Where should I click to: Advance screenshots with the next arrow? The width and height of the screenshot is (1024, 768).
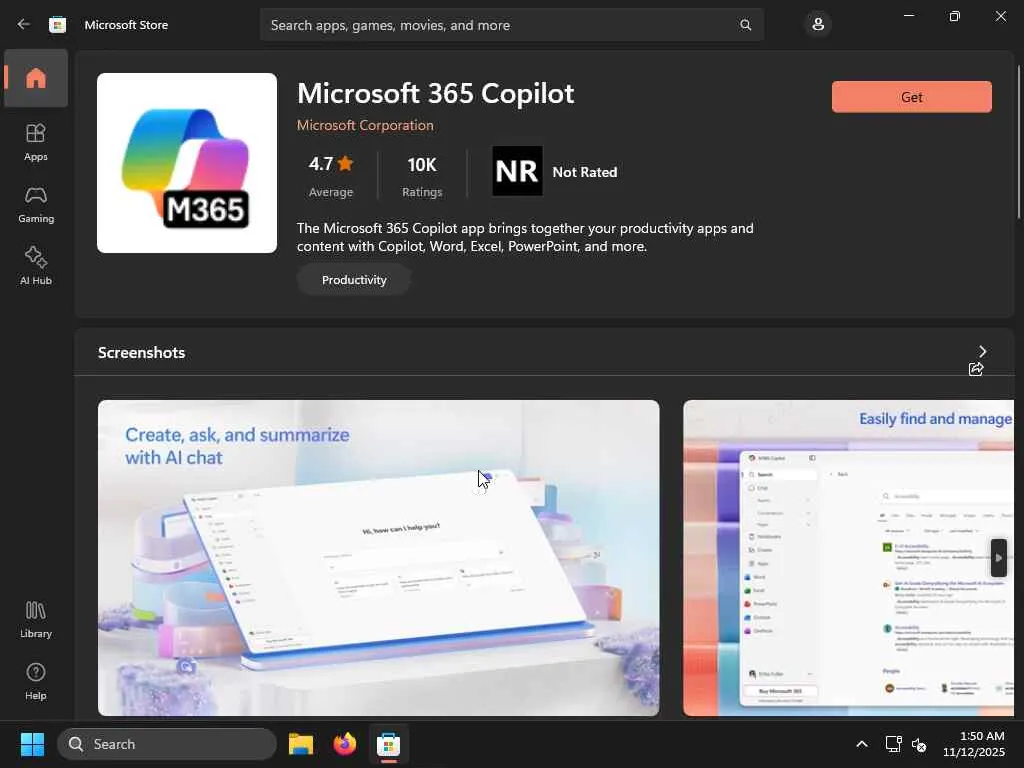[999, 558]
